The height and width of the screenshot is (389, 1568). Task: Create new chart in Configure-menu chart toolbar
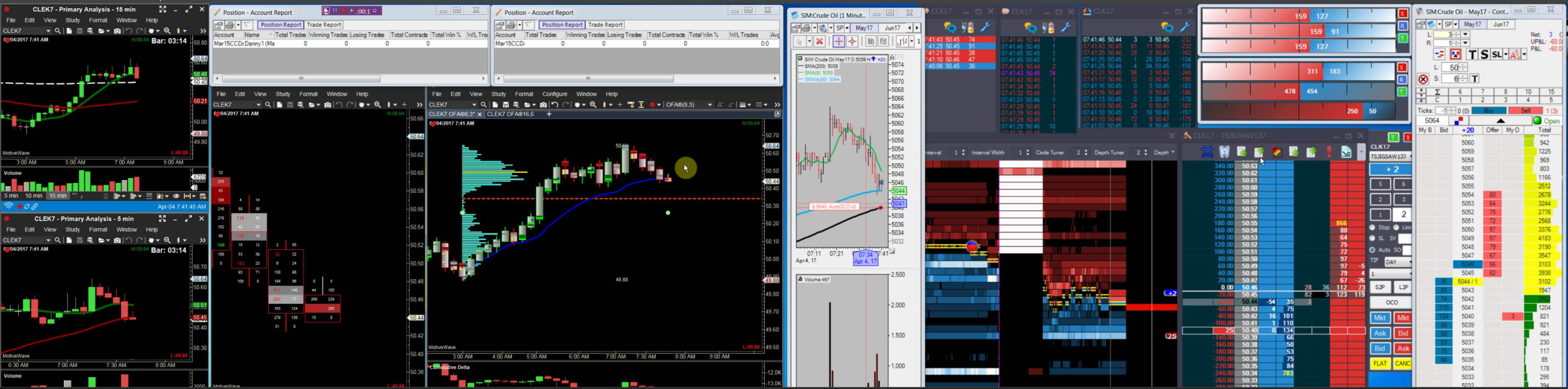pos(496,104)
